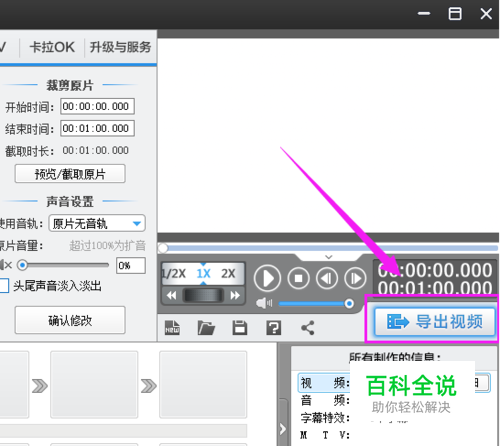Minimize the application window
Image resolution: width=500 pixels, height=446 pixels.
424,14
